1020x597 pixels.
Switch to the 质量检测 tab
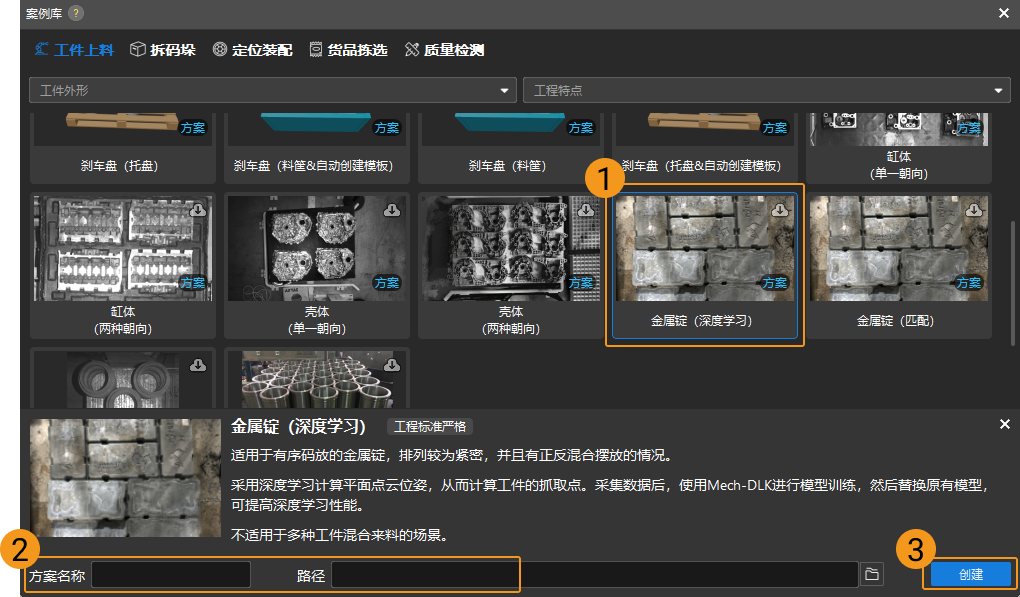(444, 50)
